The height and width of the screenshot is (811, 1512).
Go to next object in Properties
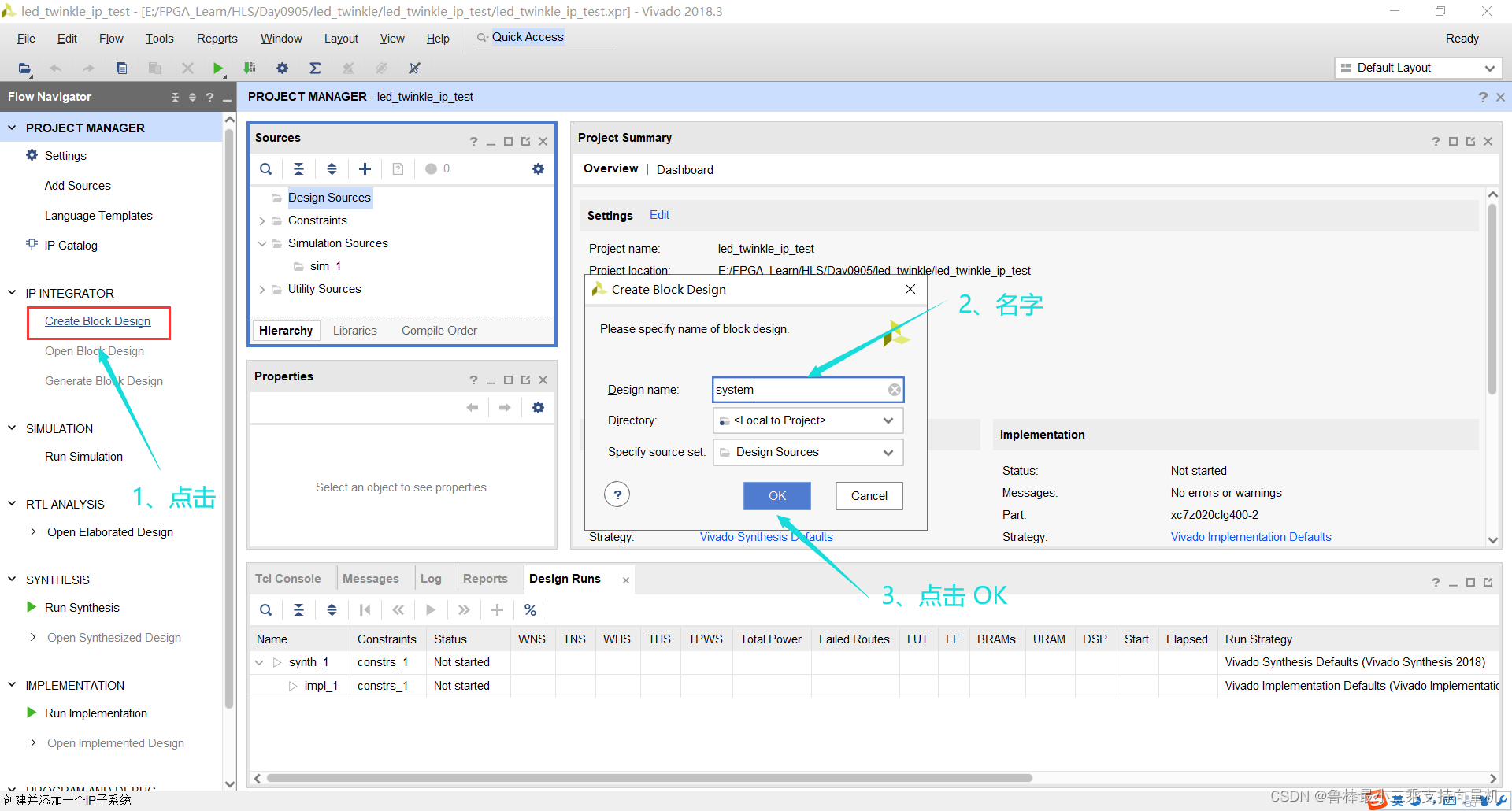[506, 407]
